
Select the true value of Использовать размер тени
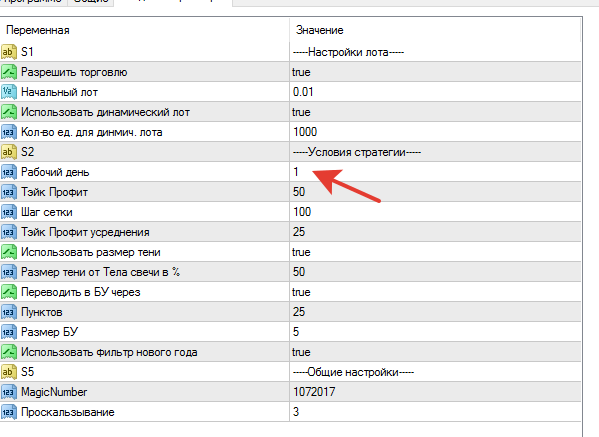301,252
